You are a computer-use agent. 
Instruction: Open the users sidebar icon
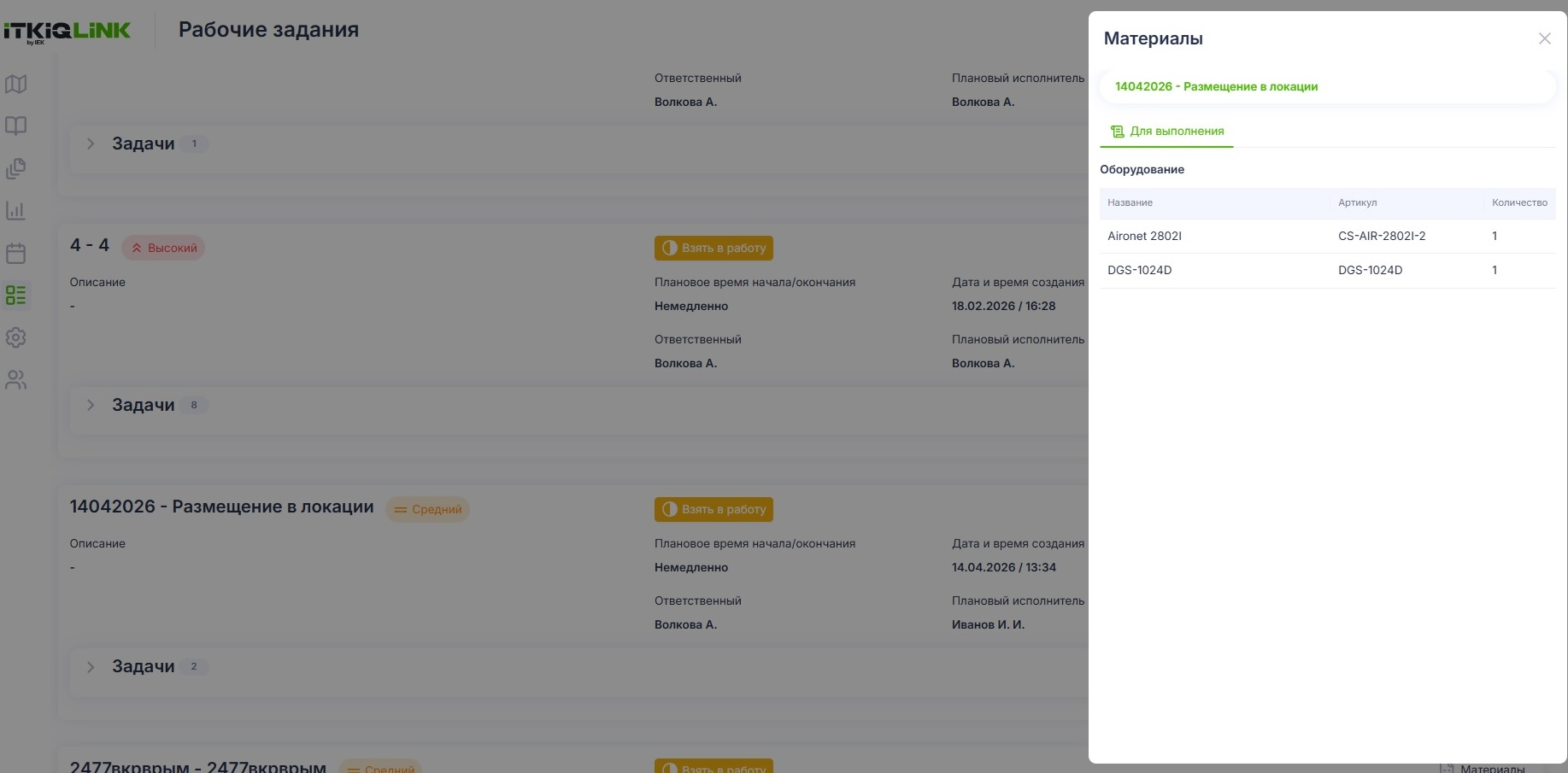[x=16, y=380]
